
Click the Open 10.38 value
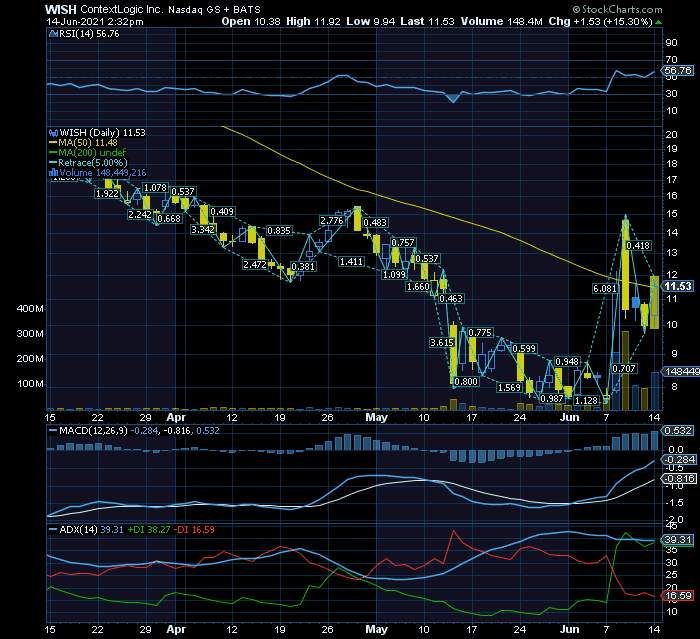251,21
